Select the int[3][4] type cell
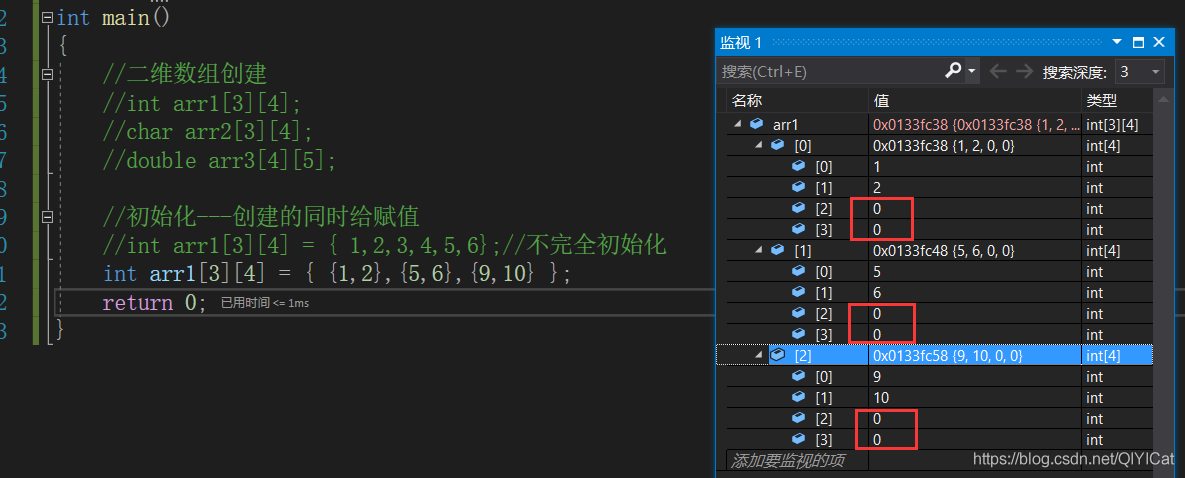The image size is (1185, 478). 1117,125
